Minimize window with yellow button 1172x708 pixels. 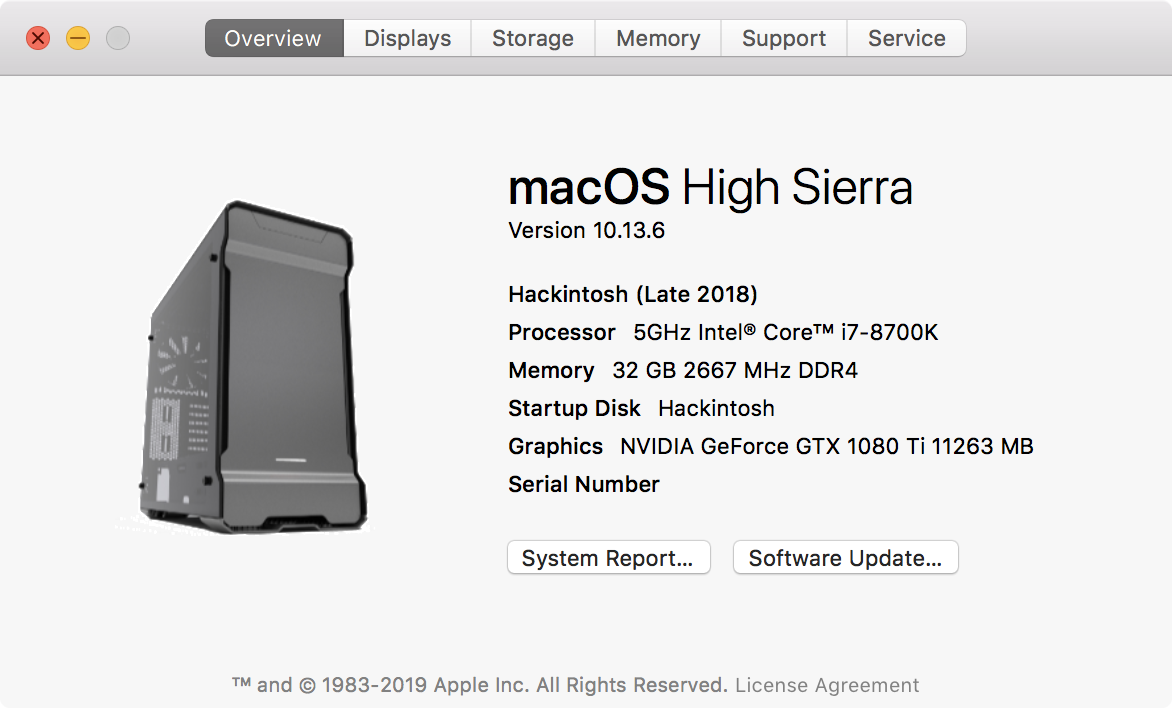(x=78, y=38)
